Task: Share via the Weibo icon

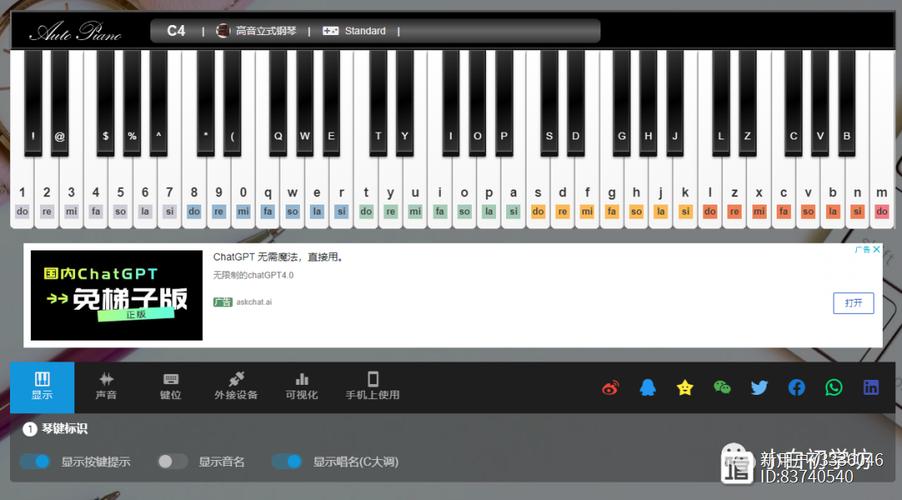Action: pos(610,388)
